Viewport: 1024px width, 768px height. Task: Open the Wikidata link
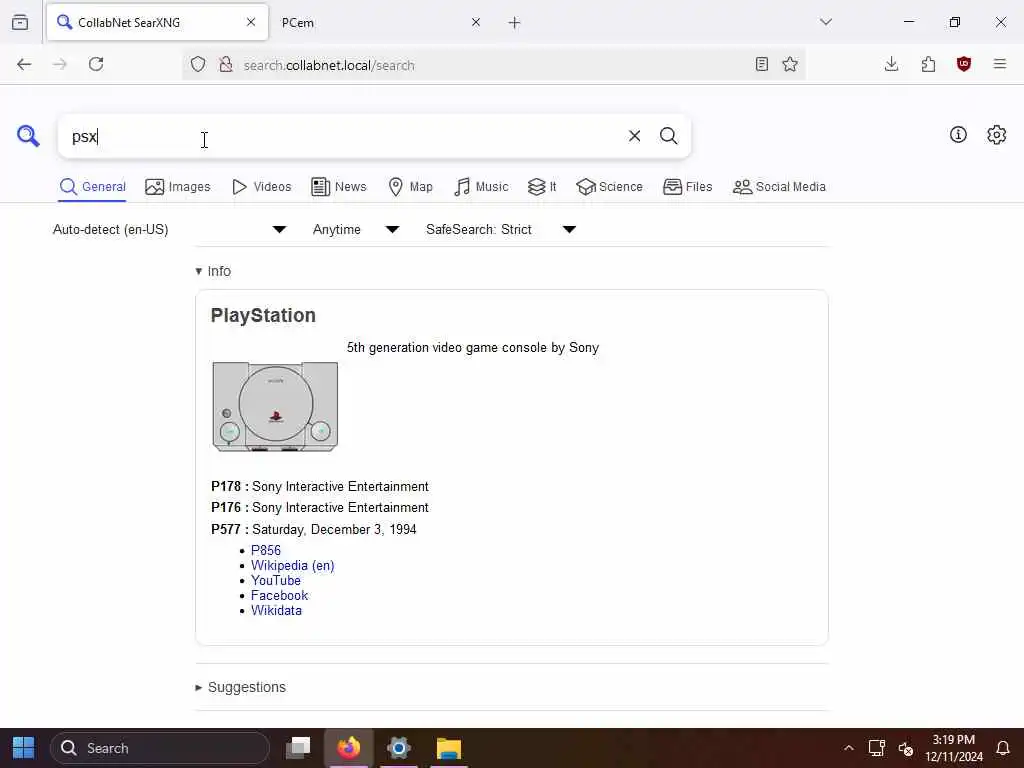(x=276, y=611)
